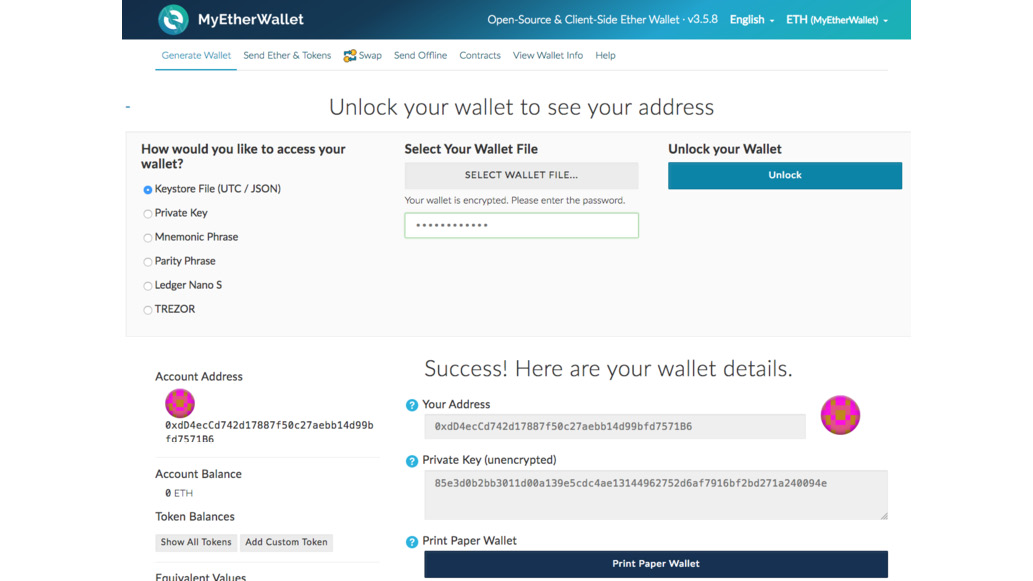
Task: Open the Send Ether & Tokens tab
Action: 287,55
